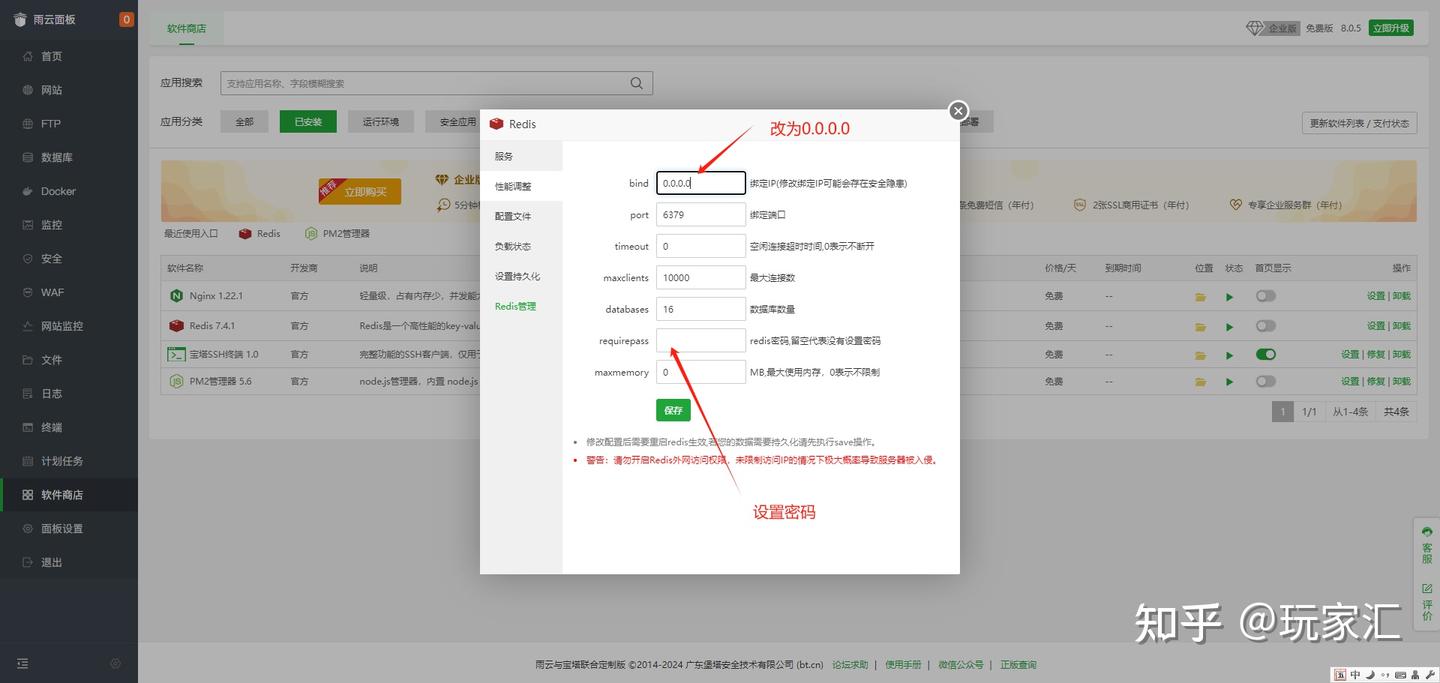The width and height of the screenshot is (1440, 683).
Task: Filter apps by 运行环境 category
Action: 381,122
